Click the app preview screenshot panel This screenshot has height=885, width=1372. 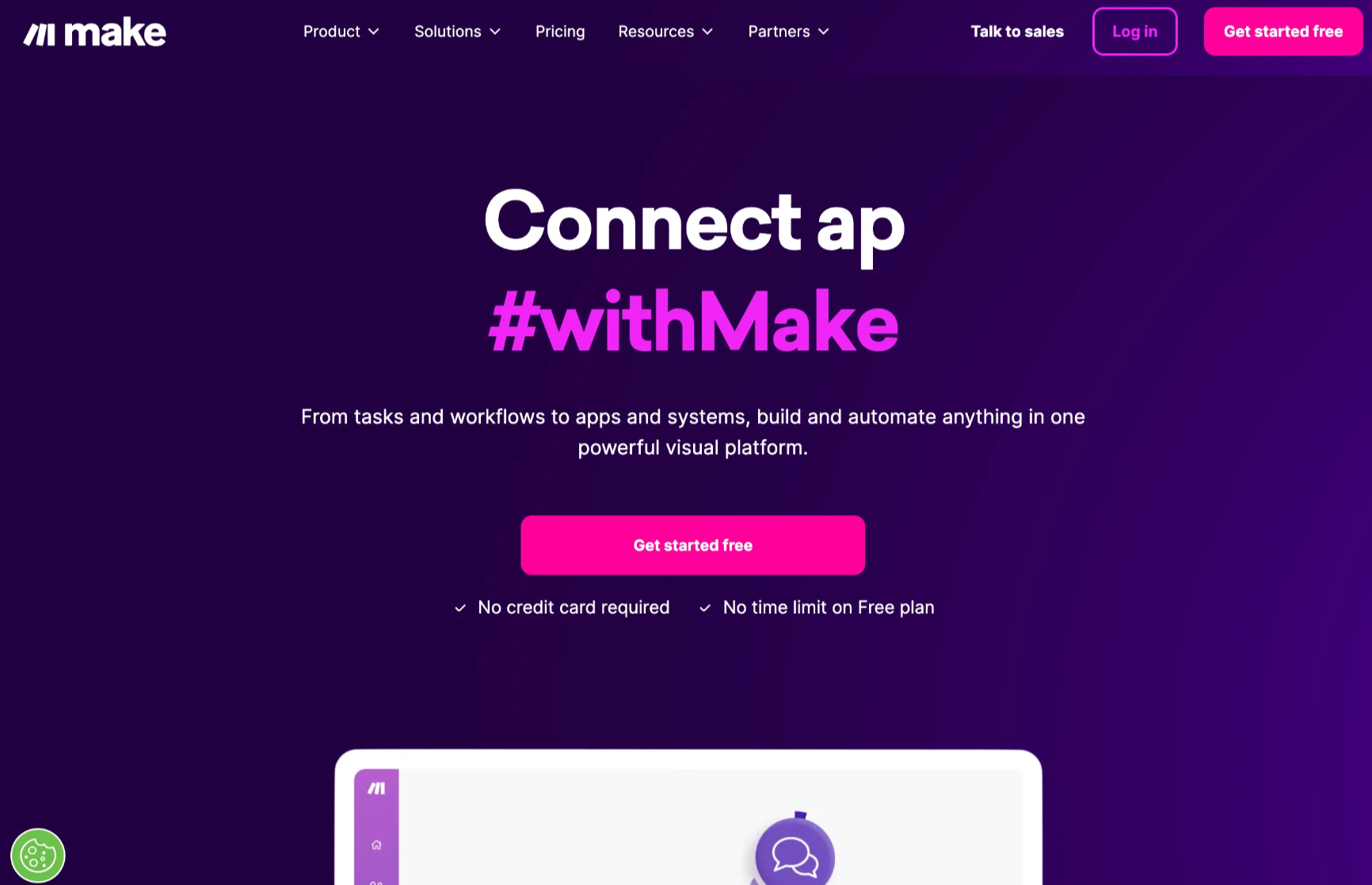(688, 818)
